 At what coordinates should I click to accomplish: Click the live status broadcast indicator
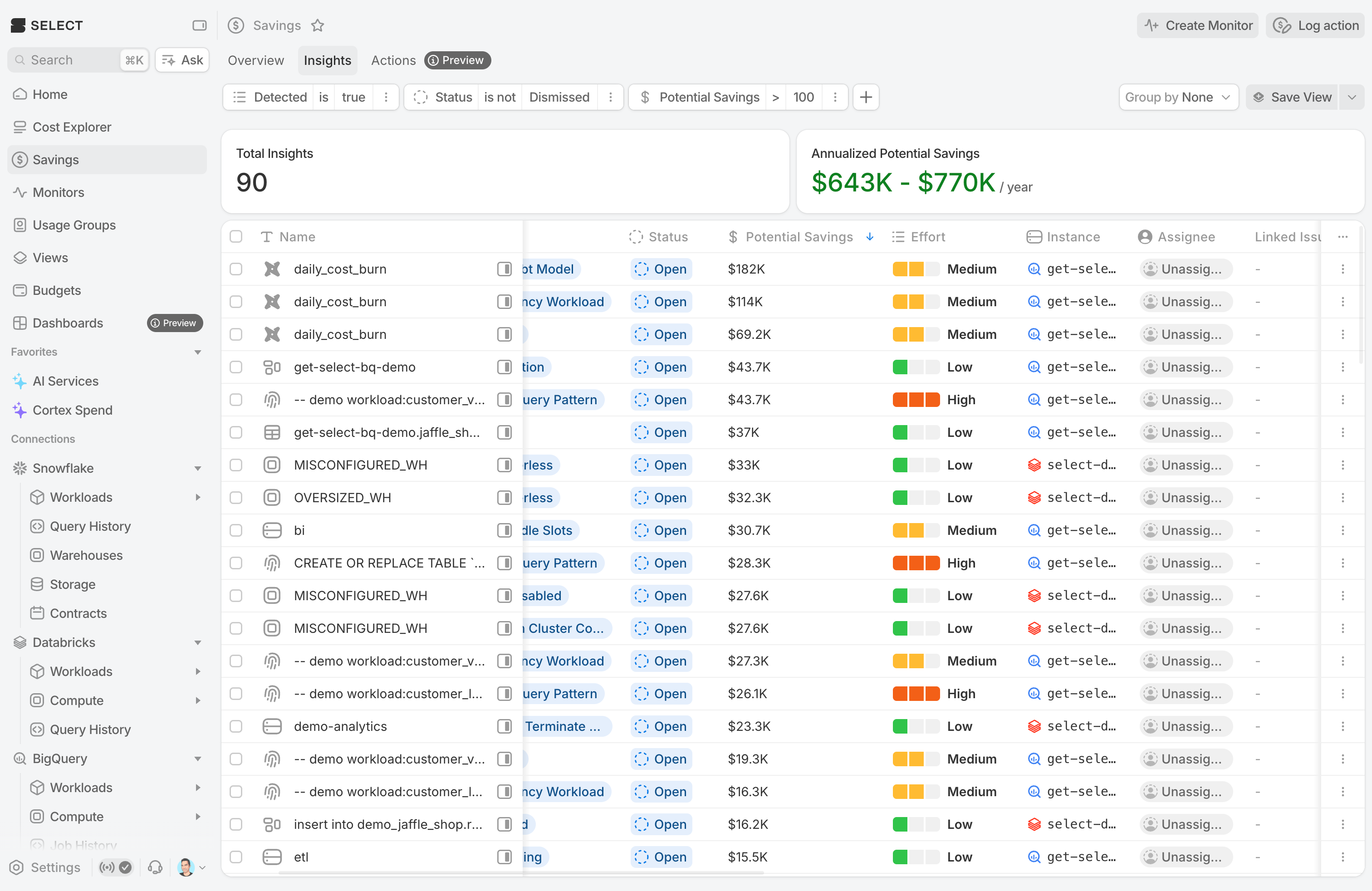[x=115, y=867]
